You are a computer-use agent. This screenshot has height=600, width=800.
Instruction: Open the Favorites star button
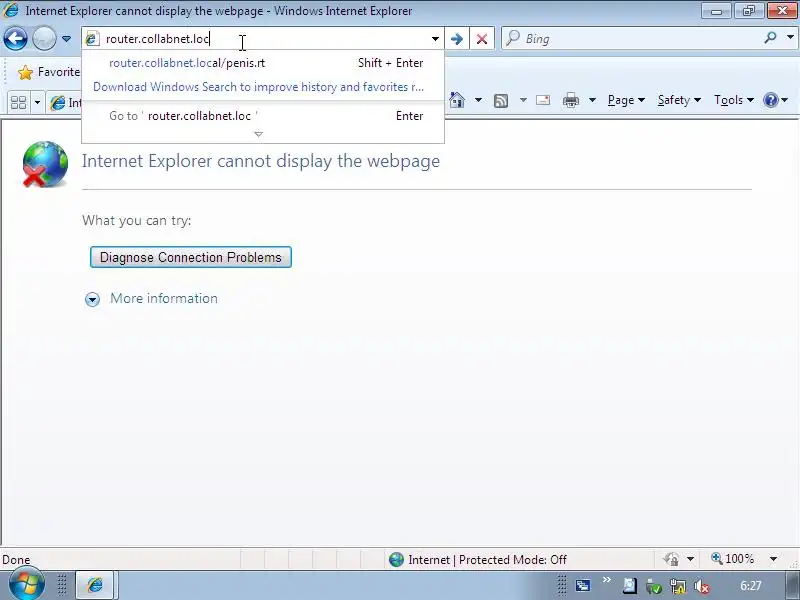pyautogui.click(x=48, y=72)
